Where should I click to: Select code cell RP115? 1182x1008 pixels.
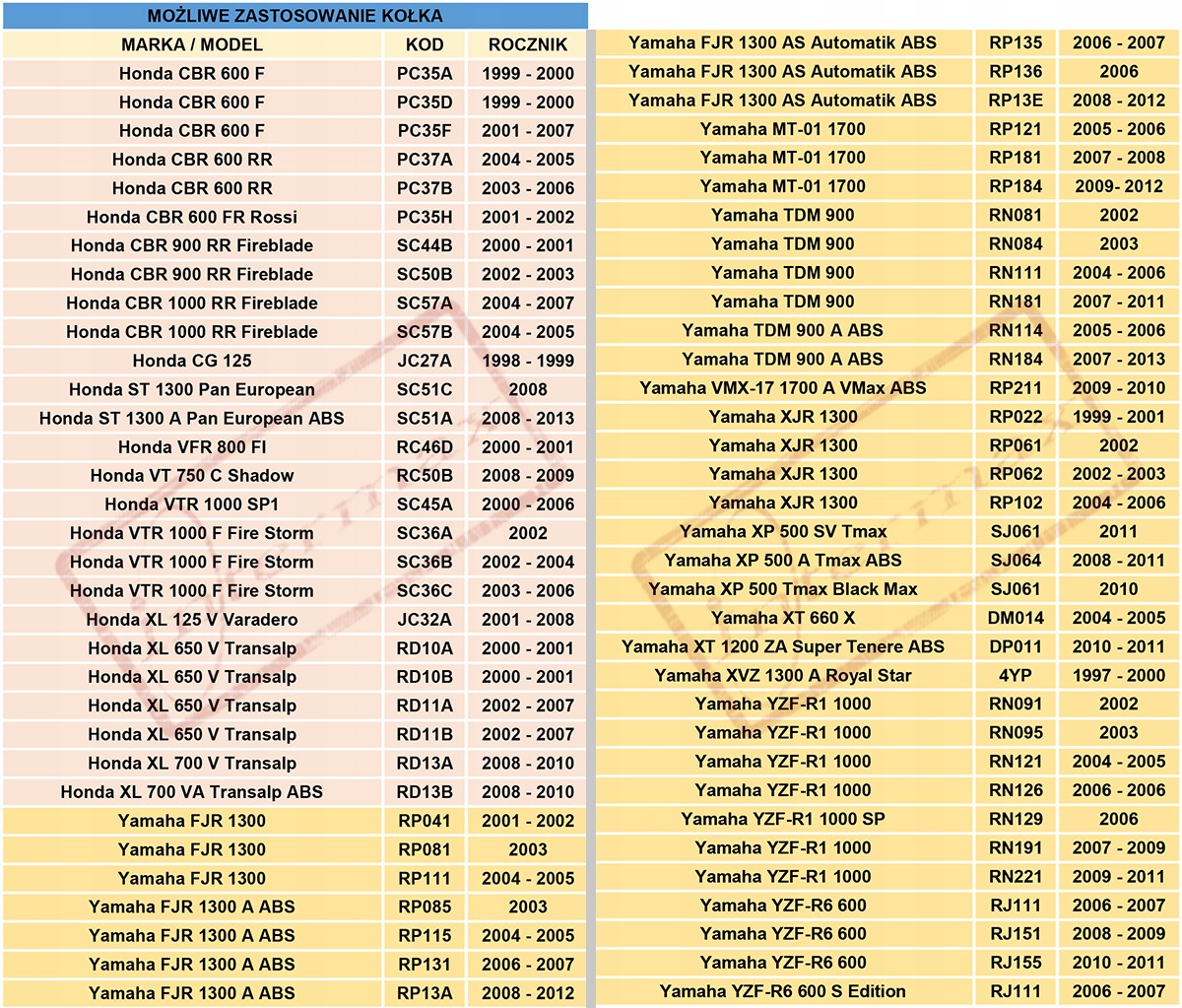click(x=425, y=935)
